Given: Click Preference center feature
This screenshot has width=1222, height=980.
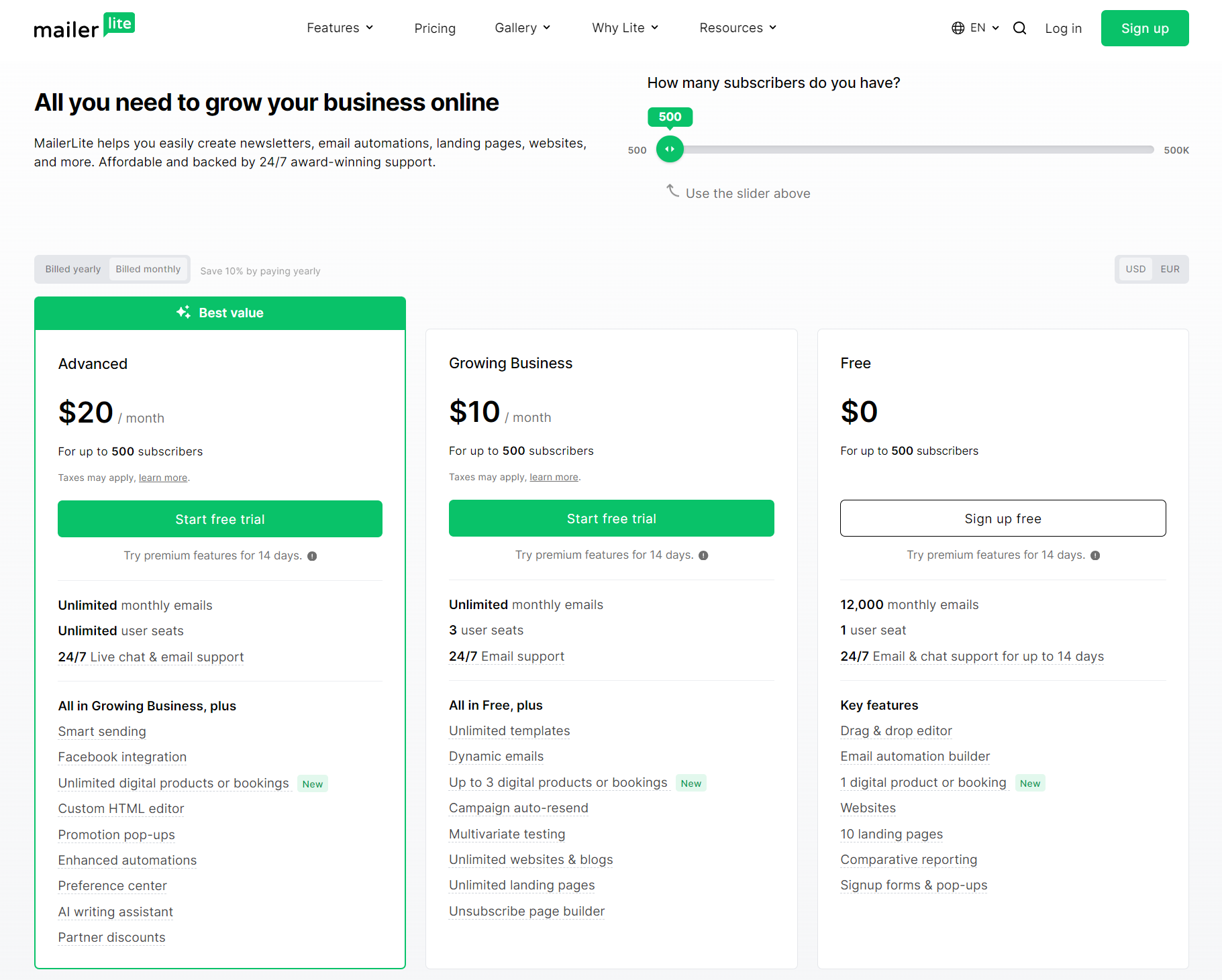Looking at the screenshot, I should click(x=112, y=886).
